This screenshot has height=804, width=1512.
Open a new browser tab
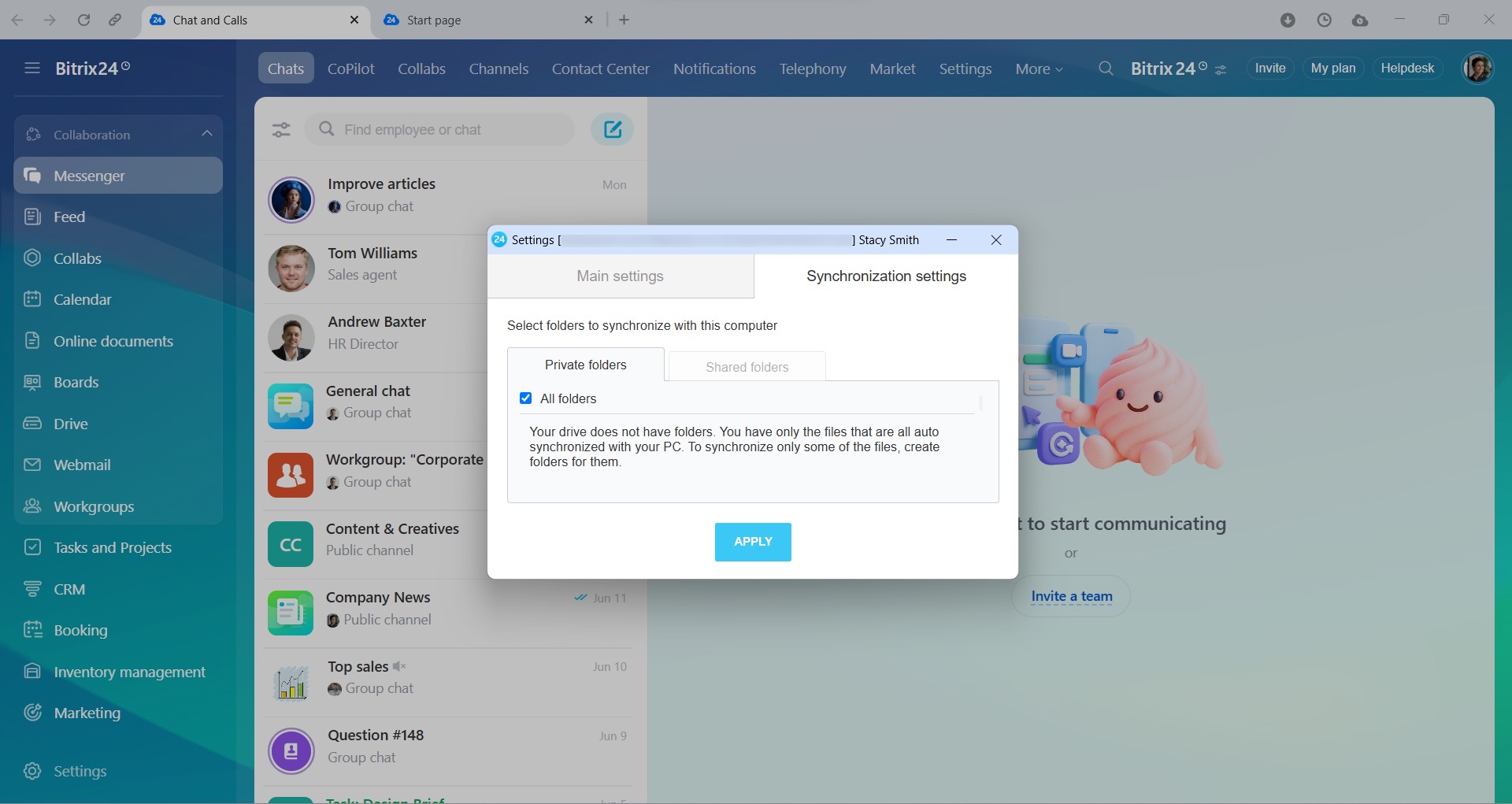tap(624, 20)
